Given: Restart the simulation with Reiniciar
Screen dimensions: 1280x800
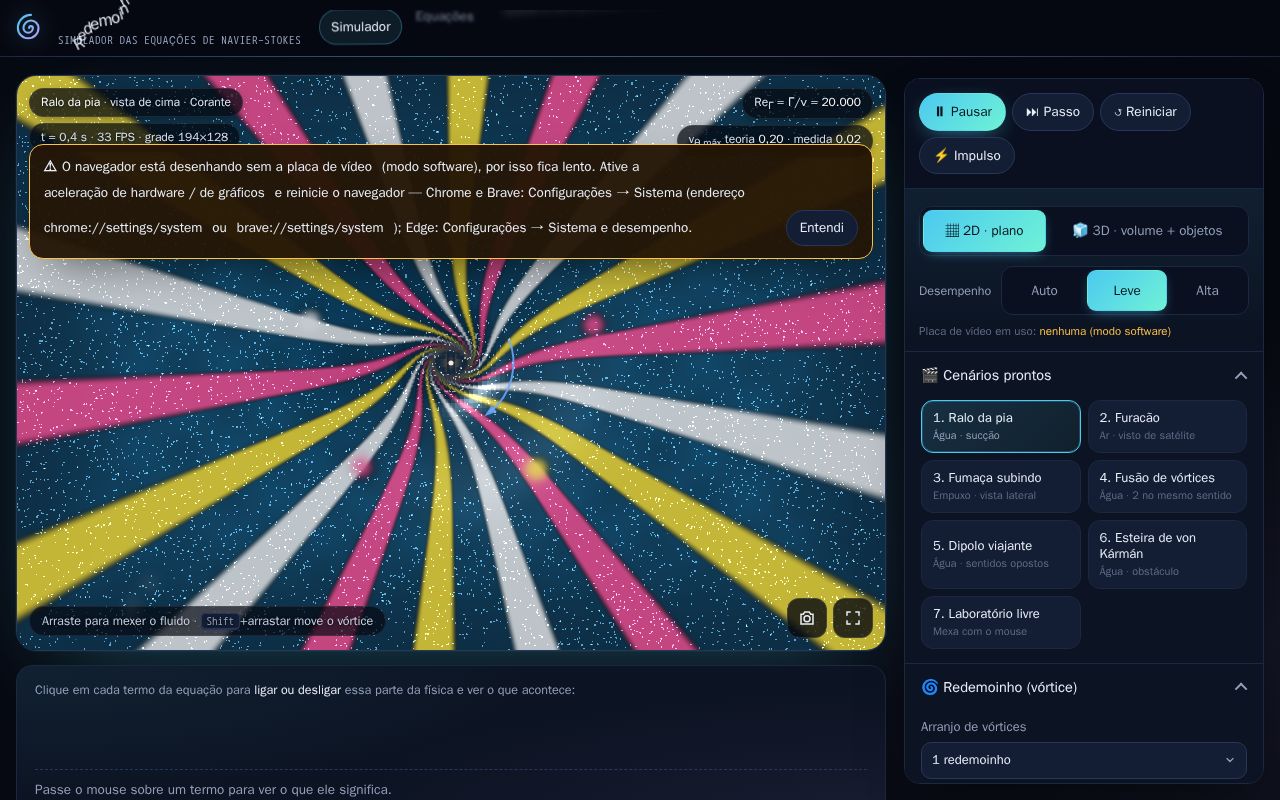Looking at the screenshot, I should (x=1145, y=112).
